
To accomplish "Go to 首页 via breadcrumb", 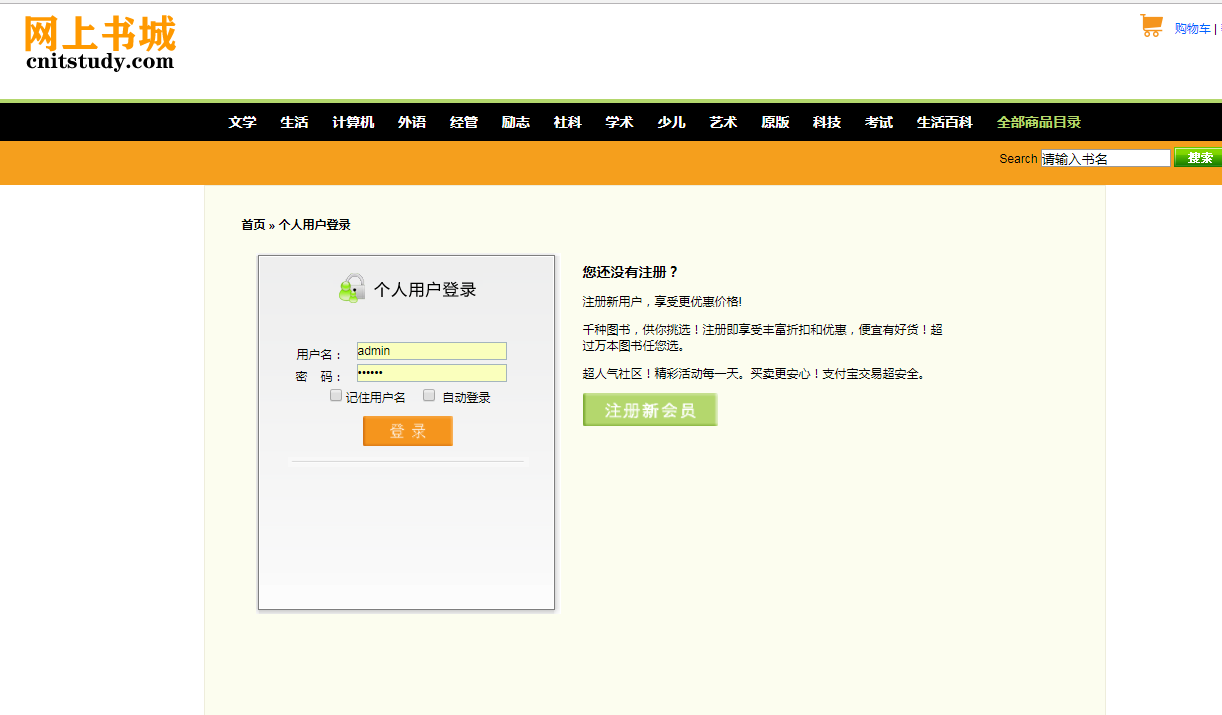I will pos(253,225).
